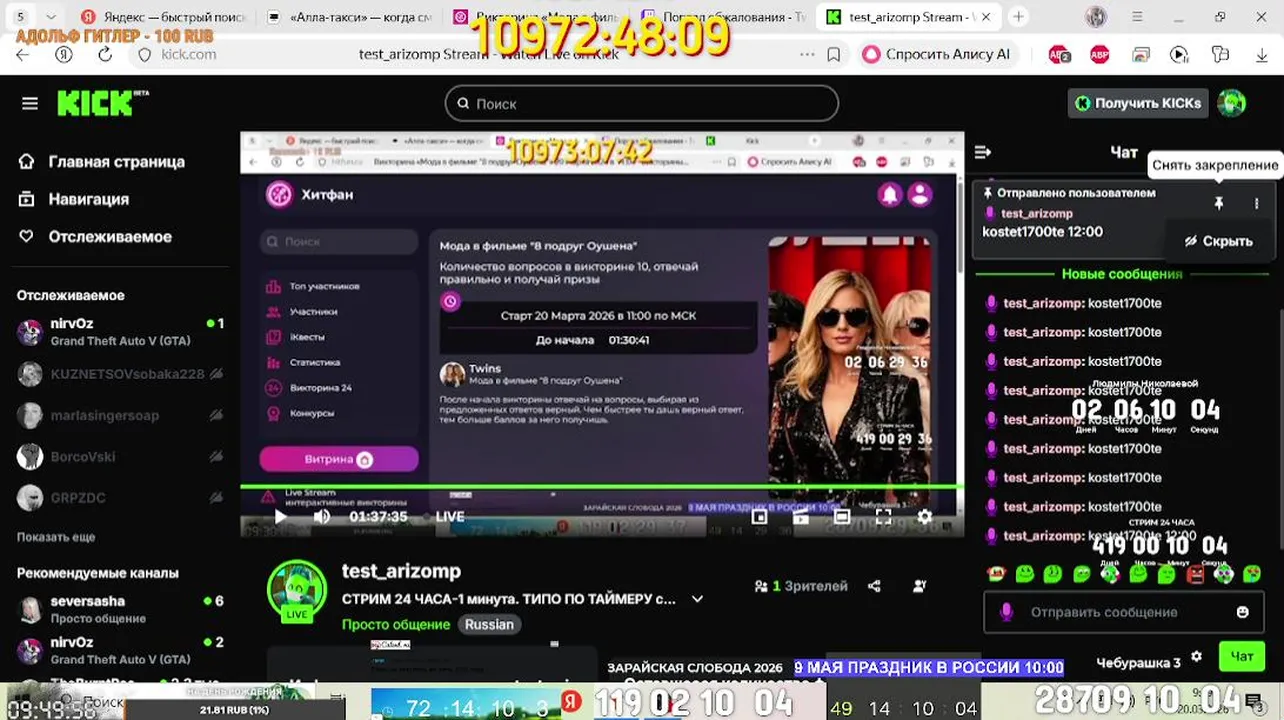The width and height of the screenshot is (1284, 720).
Task: Share the test_arizomp stream
Action: point(874,586)
